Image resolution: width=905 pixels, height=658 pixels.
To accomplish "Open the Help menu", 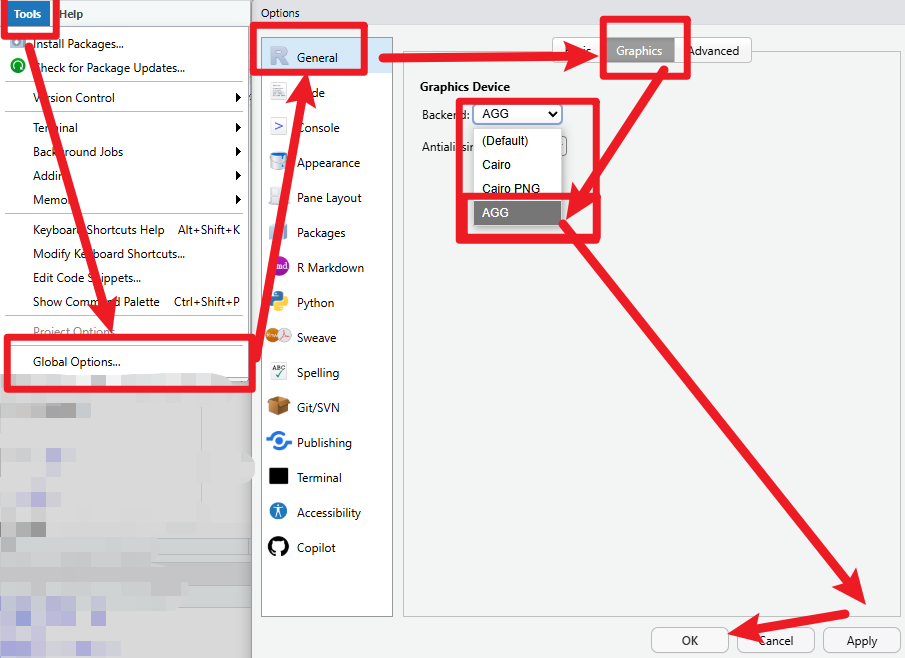I will coord(71,14).
